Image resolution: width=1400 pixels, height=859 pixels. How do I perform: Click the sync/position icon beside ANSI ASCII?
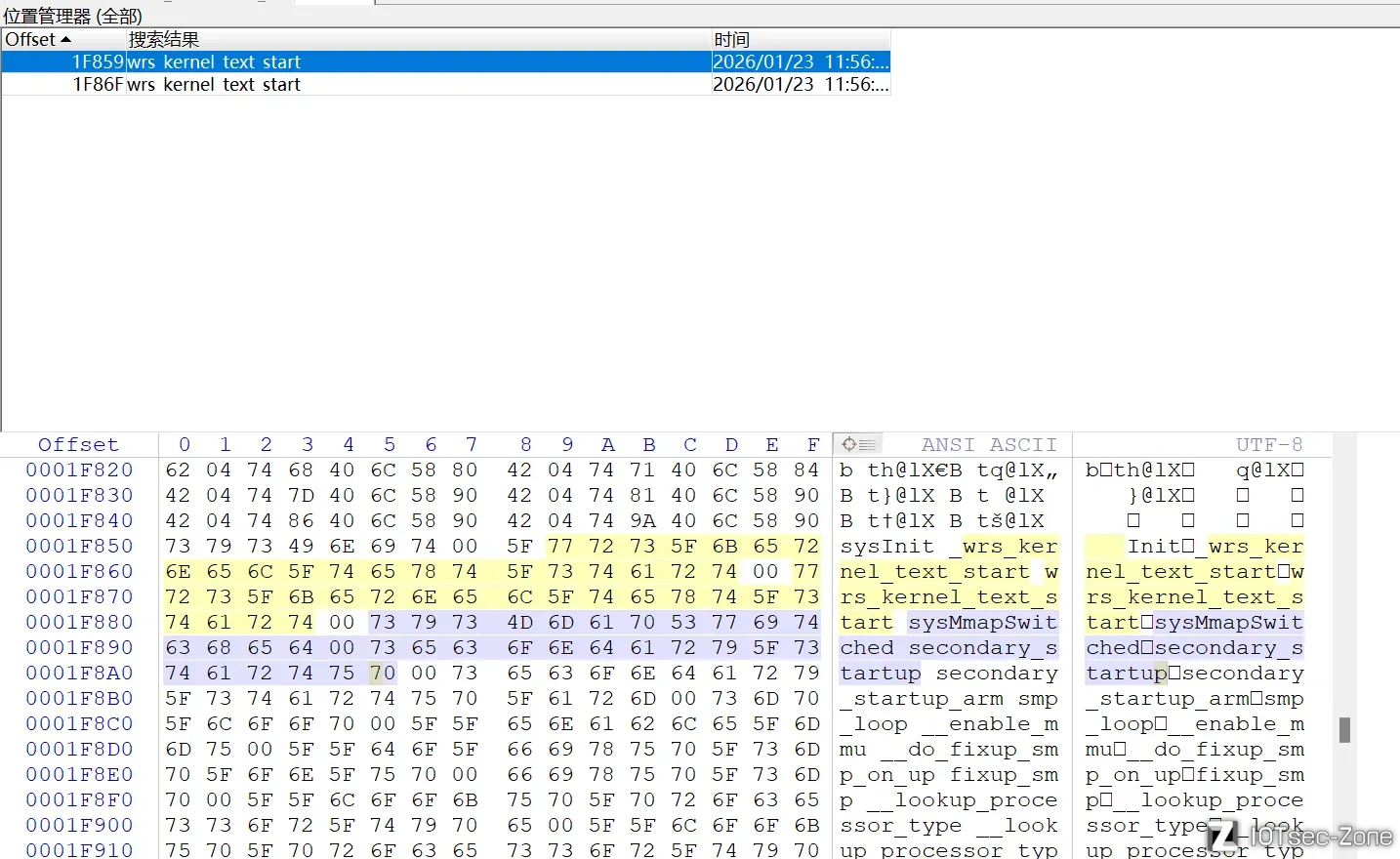[x=857, y=444]
